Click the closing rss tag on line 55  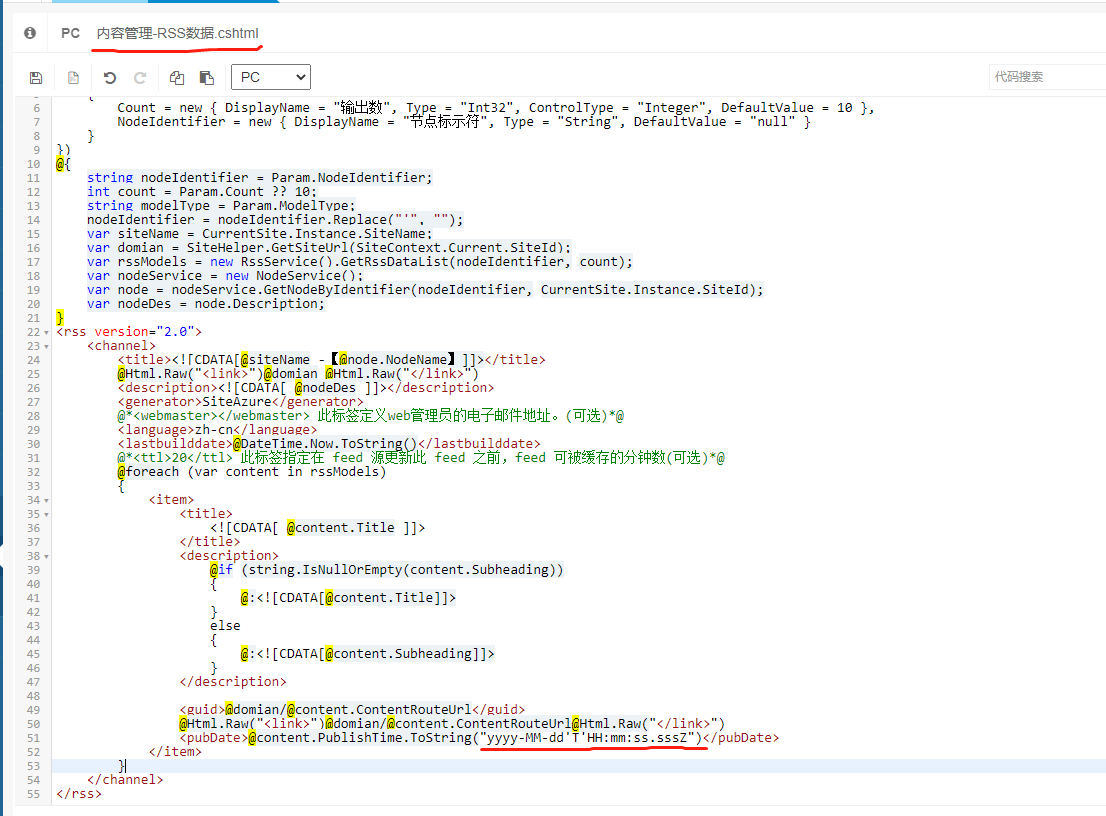click(x=79, y=794)
